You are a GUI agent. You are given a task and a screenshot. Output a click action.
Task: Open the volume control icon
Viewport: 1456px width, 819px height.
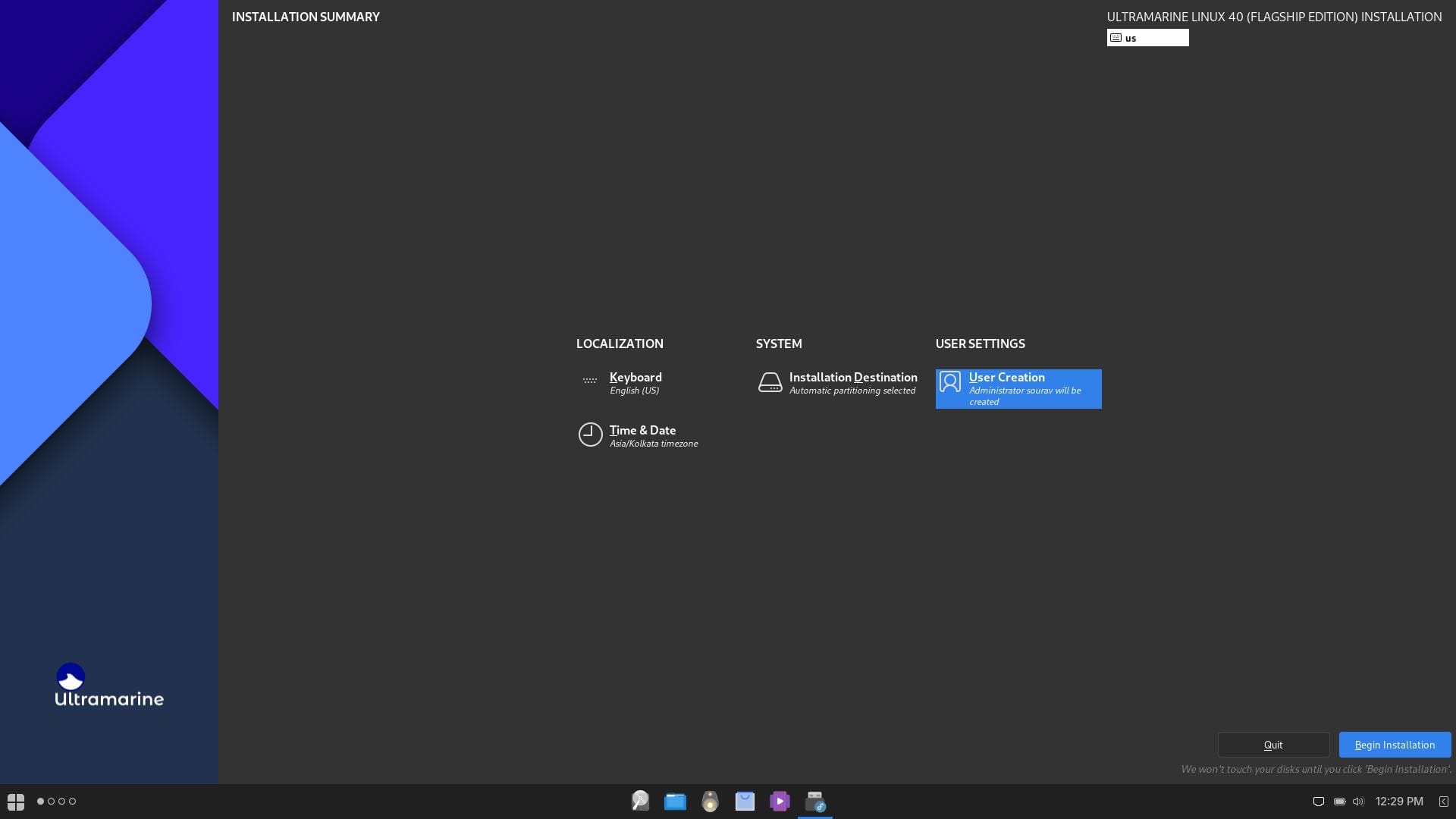(1358, 801)
